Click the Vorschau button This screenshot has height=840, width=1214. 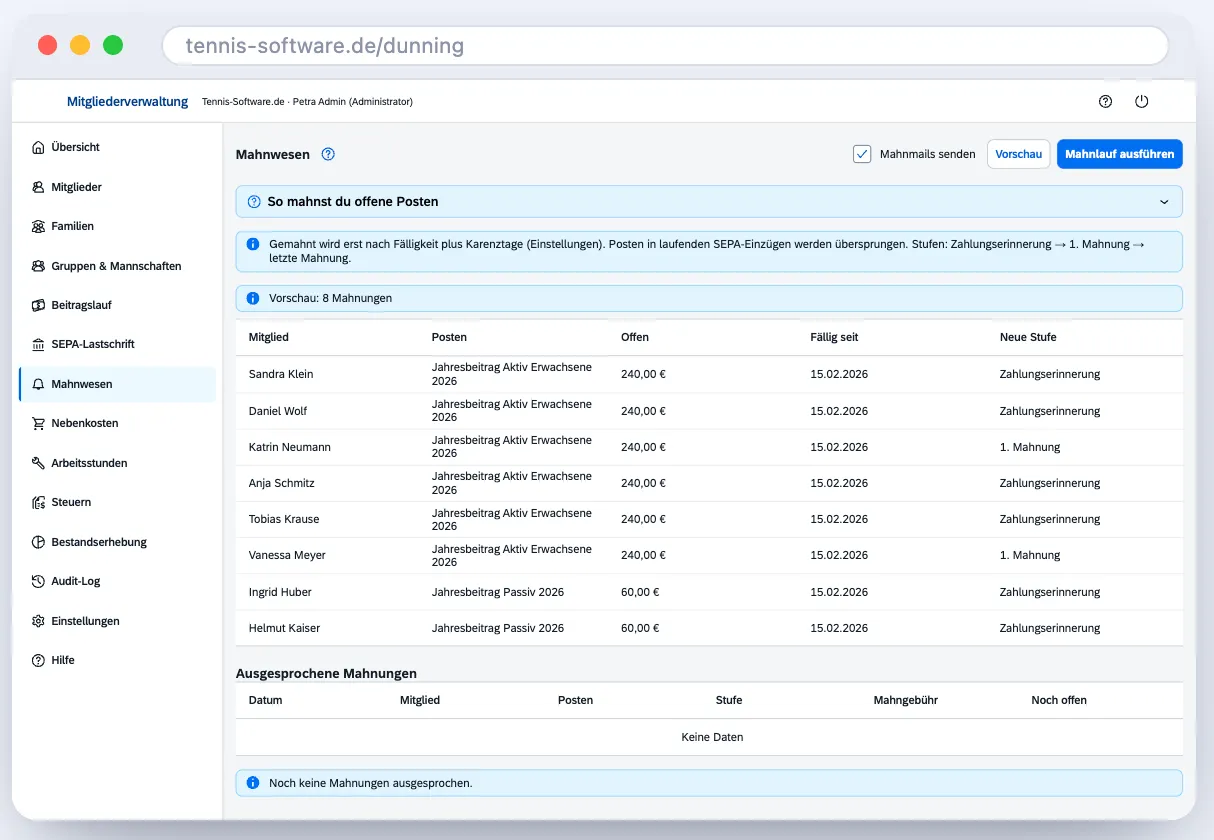coord(1019,154)
